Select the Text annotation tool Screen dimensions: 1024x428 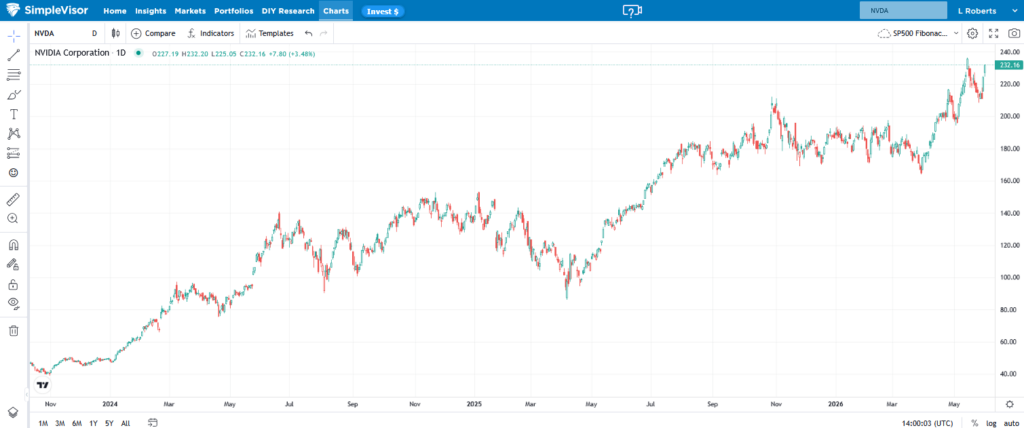click(x=13, y=114)
